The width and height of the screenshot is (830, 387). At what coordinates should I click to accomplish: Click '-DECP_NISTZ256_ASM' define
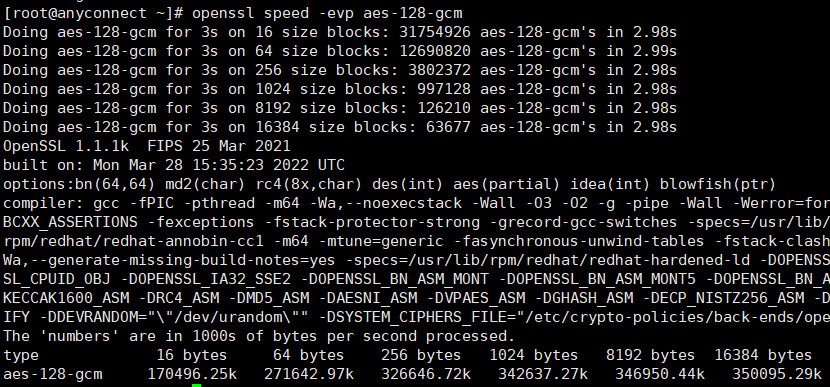click(723, 299)
